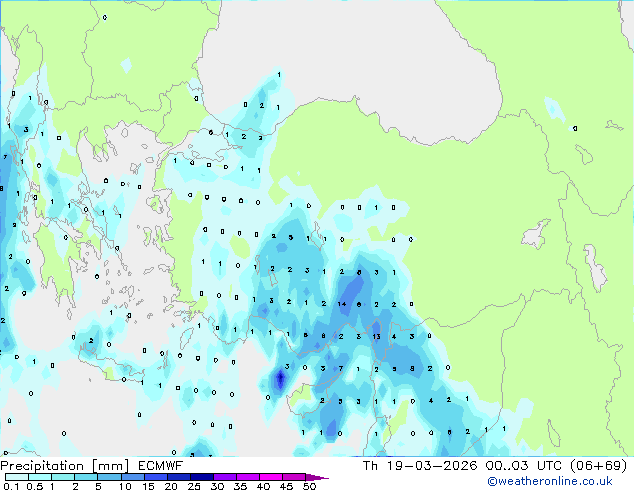The height and width of the screenshot is (490, 634).
Task: Pick the 30–35 mm purple legend box
Action: coord(224,477)
